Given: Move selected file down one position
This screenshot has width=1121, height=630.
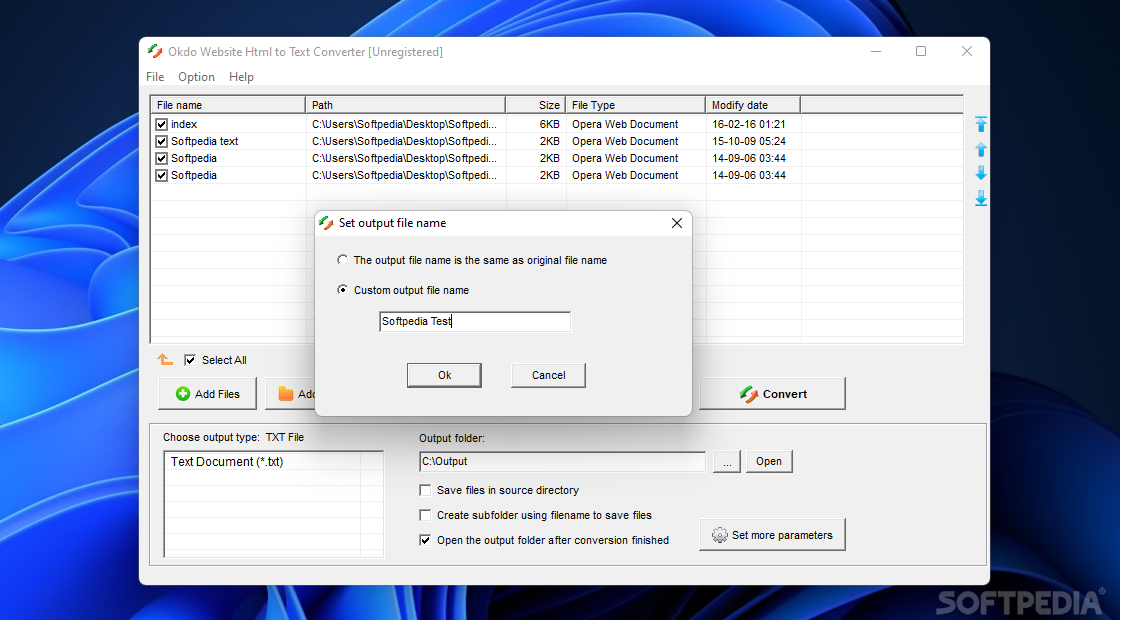Looking at the screenshot, I should click(981, 173).
